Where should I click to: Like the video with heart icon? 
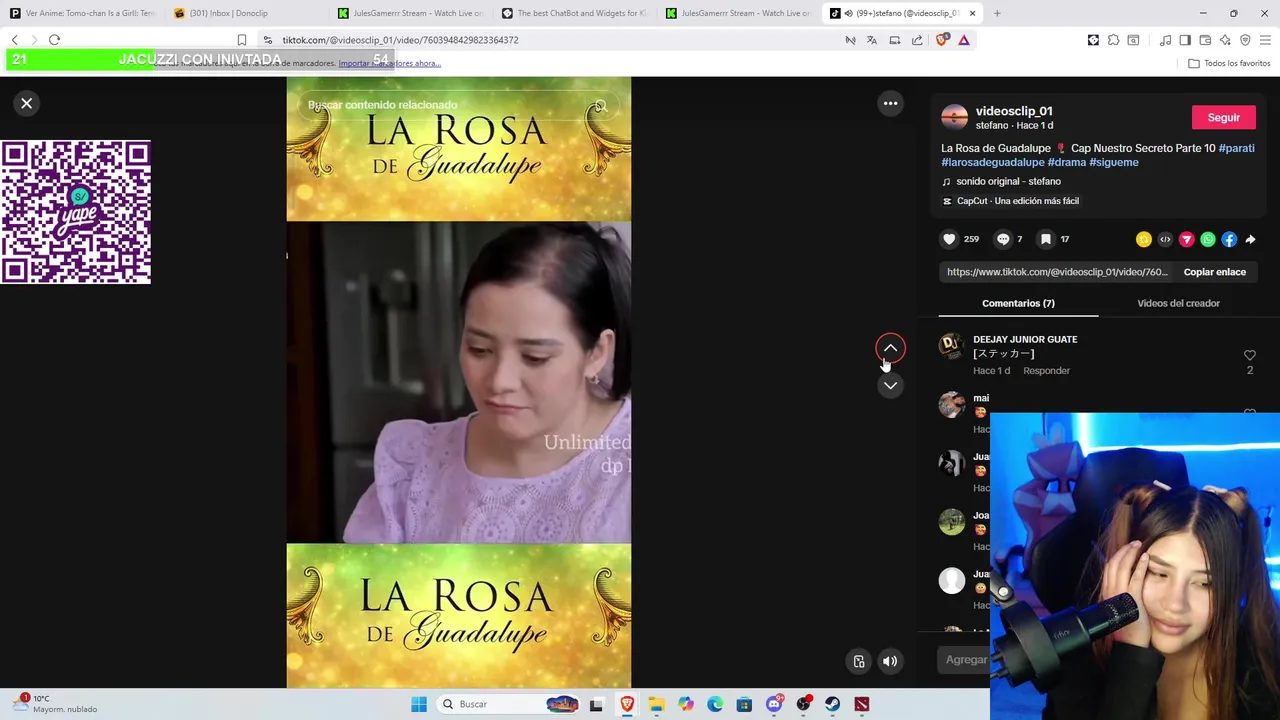coord(949,239)
